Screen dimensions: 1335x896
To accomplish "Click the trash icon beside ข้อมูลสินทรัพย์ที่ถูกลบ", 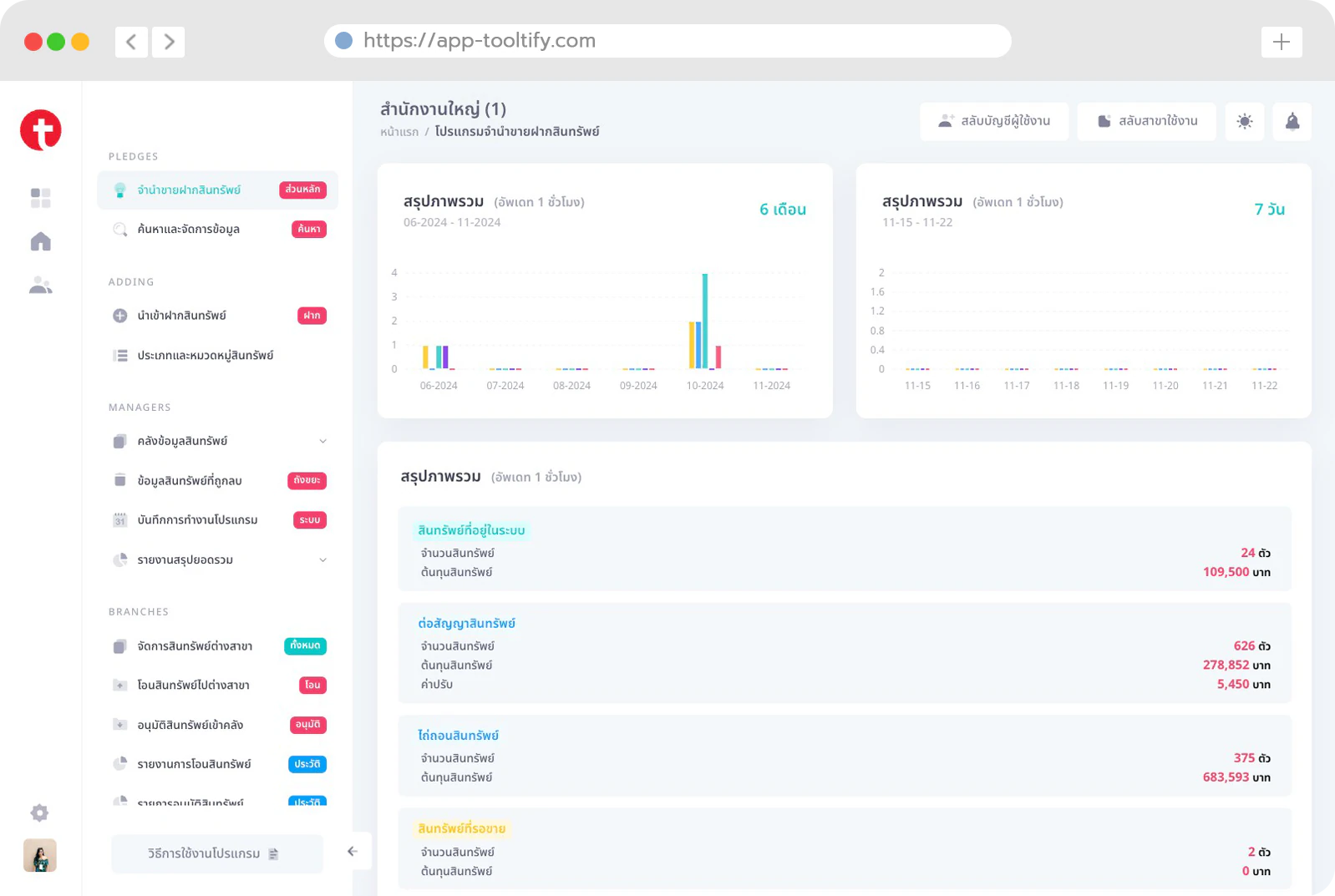I will [x=120, y=480].
